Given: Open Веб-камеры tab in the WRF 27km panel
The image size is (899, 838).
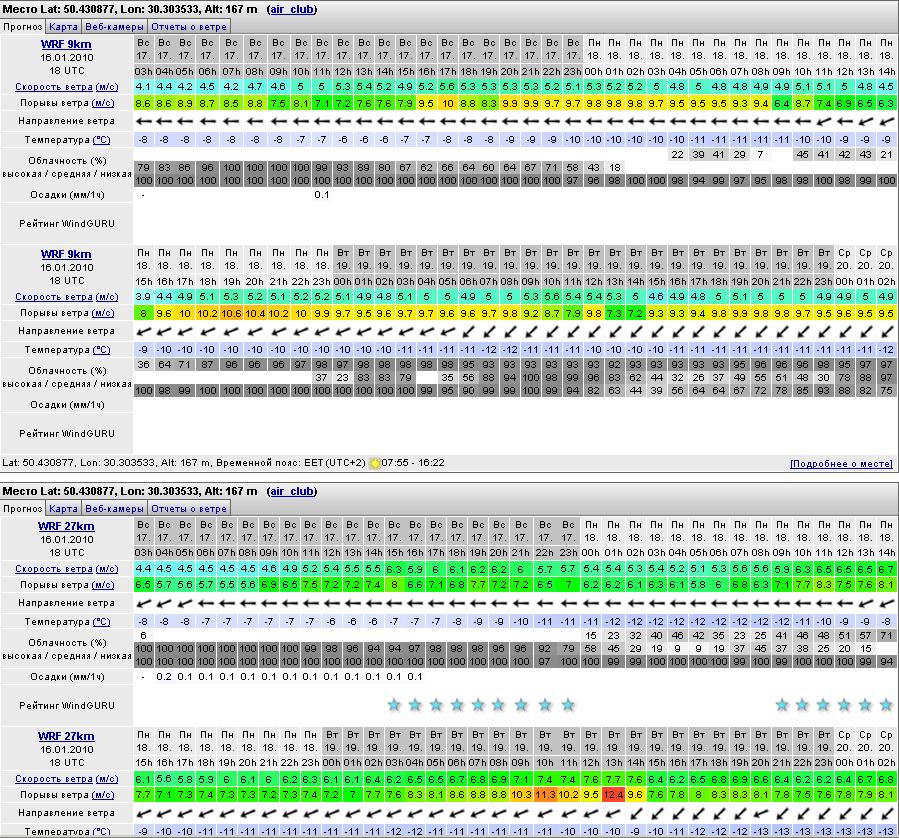Looking at the screenshot, I should pyautogui.click(x=113, y=508).
